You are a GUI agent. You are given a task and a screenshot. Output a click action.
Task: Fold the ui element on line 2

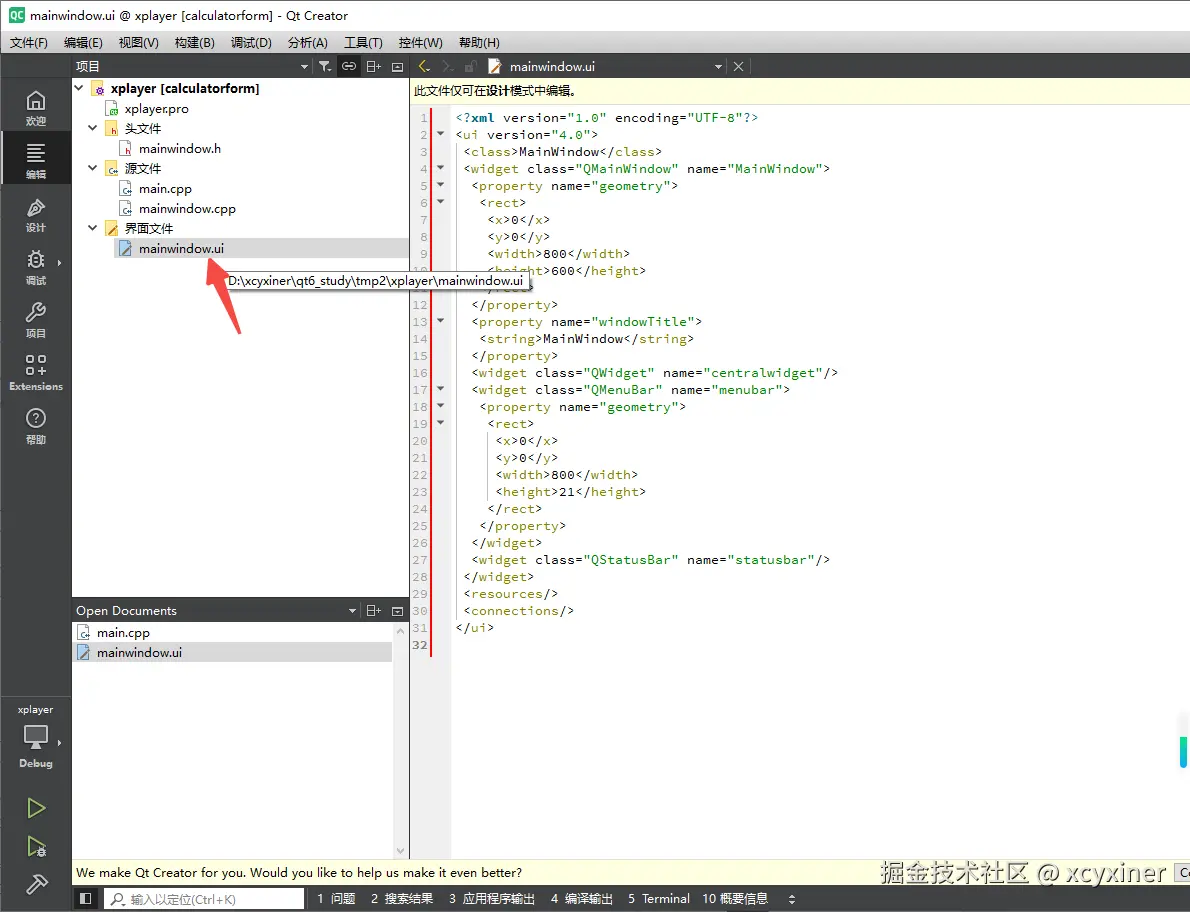440,134
